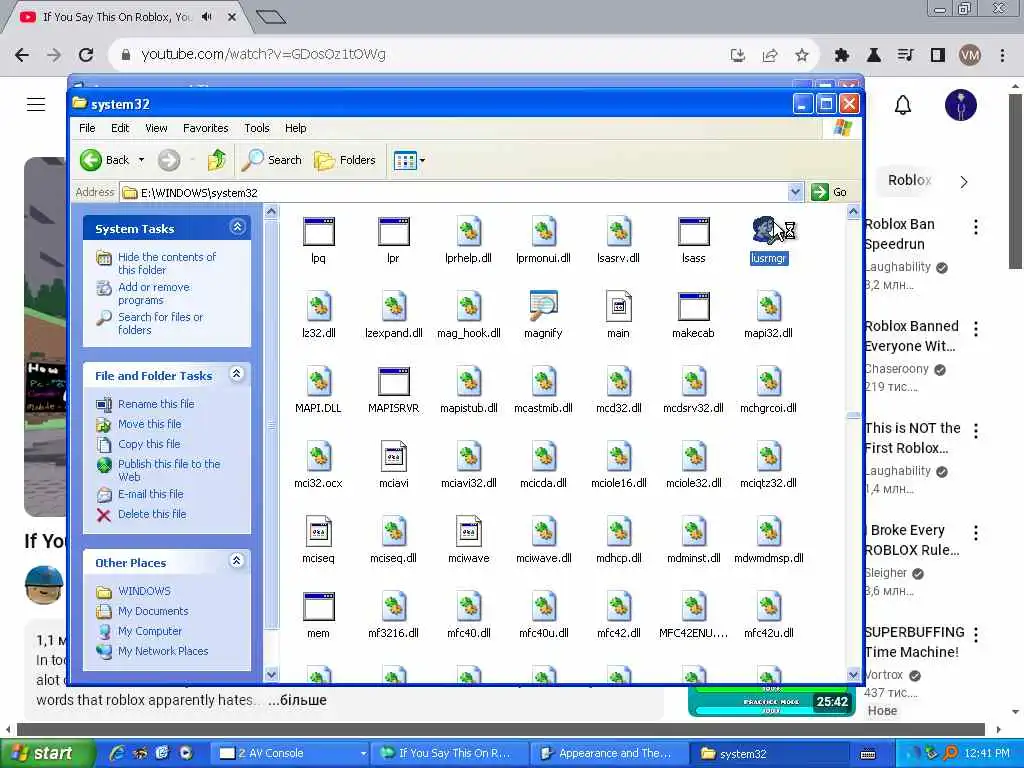Open the Help menu
This screenshot has height=768, width=1024.
coord(295,128)
